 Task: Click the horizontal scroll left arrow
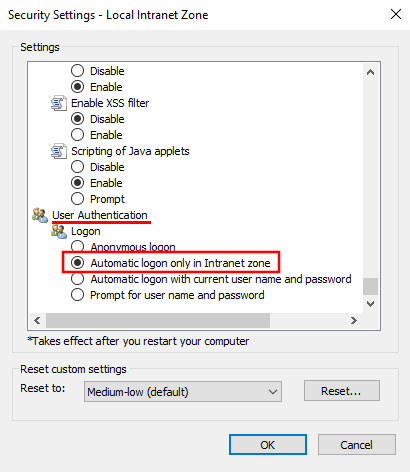(x=37, y=320)
